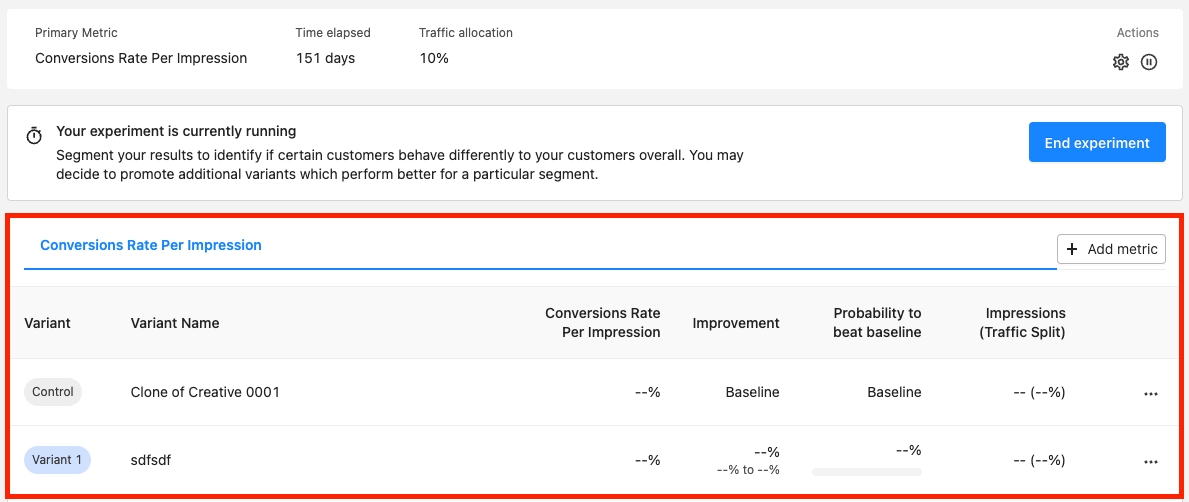Click the Variant Name column header

175,323
